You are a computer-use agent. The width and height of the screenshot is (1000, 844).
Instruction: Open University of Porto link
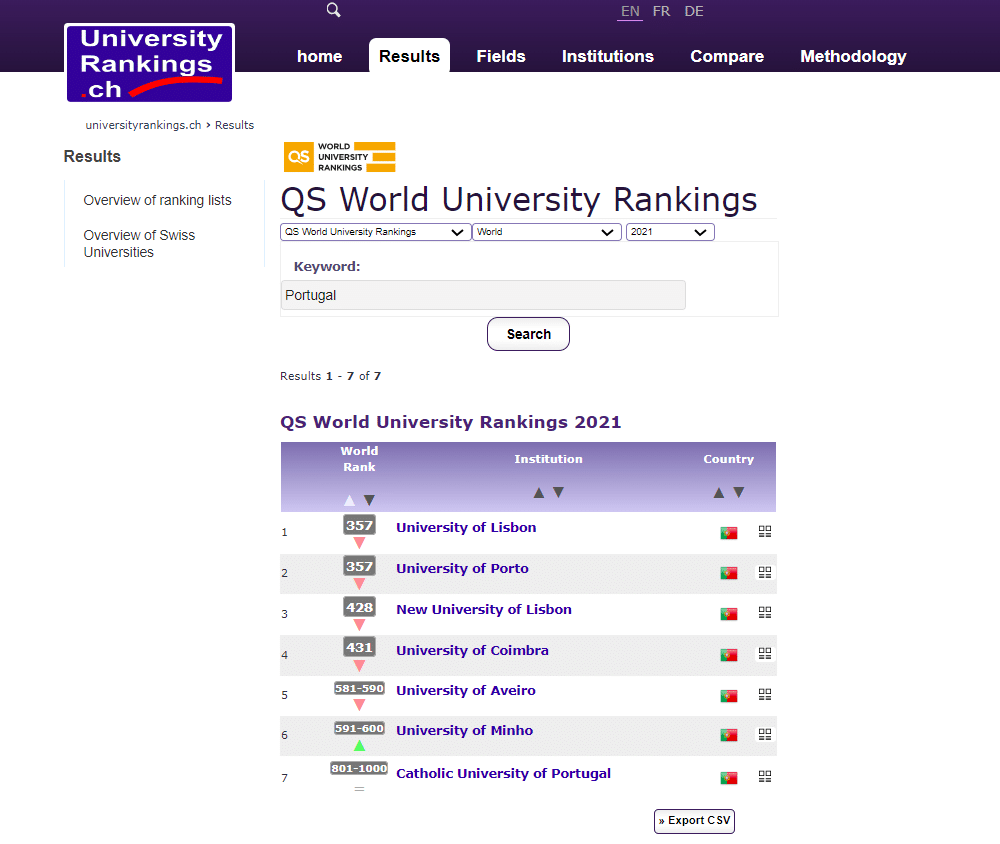462,568
